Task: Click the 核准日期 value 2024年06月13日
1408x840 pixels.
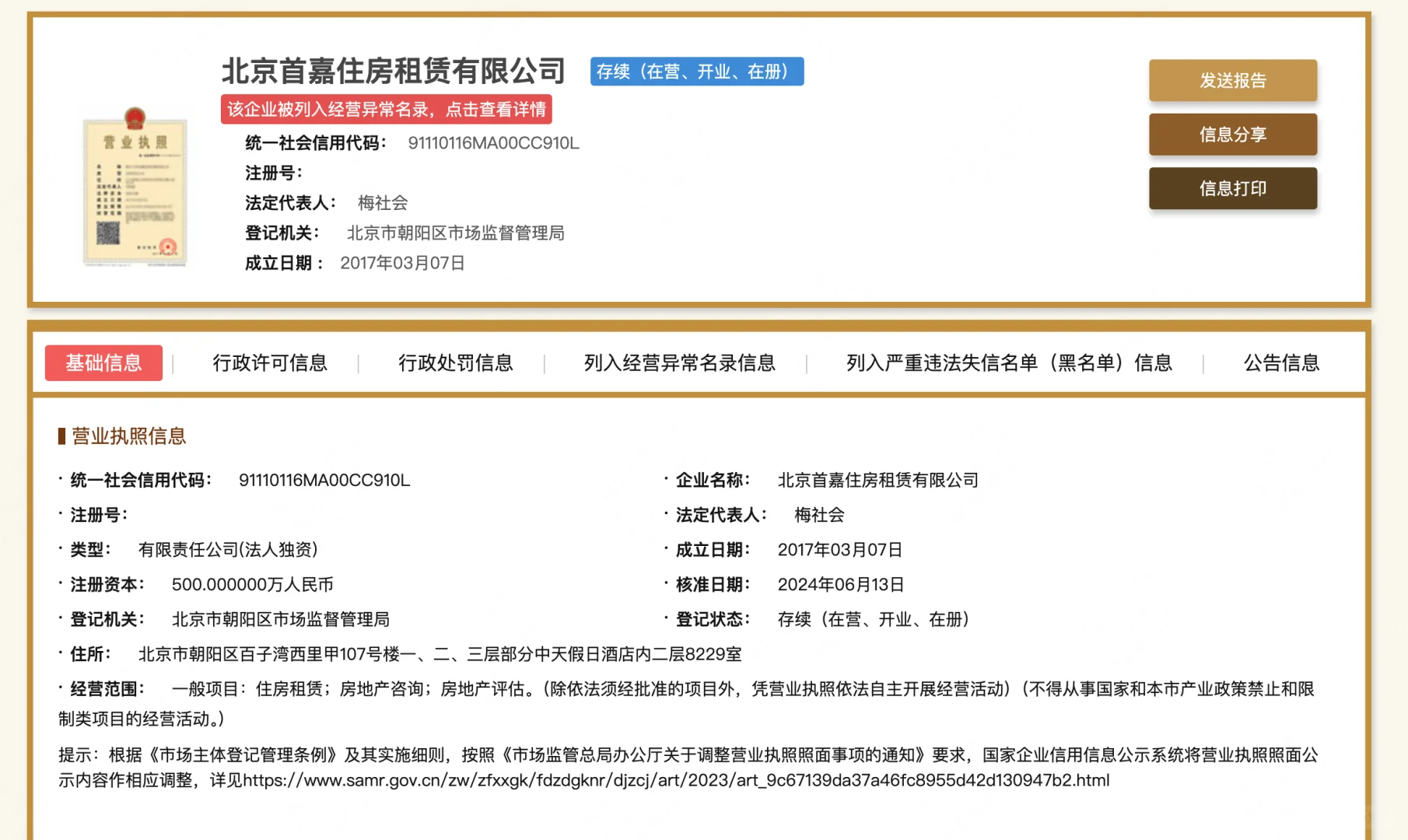Action: click(841, 584)
